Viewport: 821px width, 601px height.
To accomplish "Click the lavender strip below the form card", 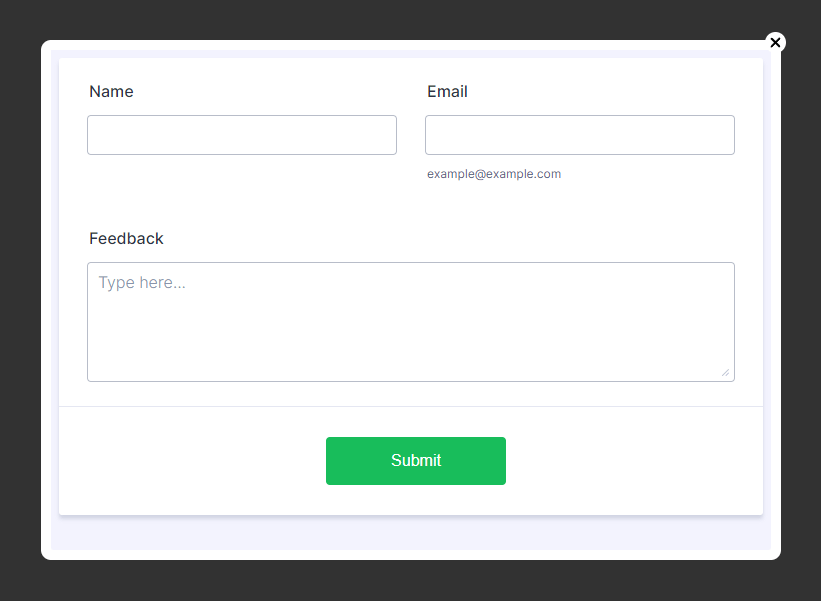I will (x=410, y=533).
